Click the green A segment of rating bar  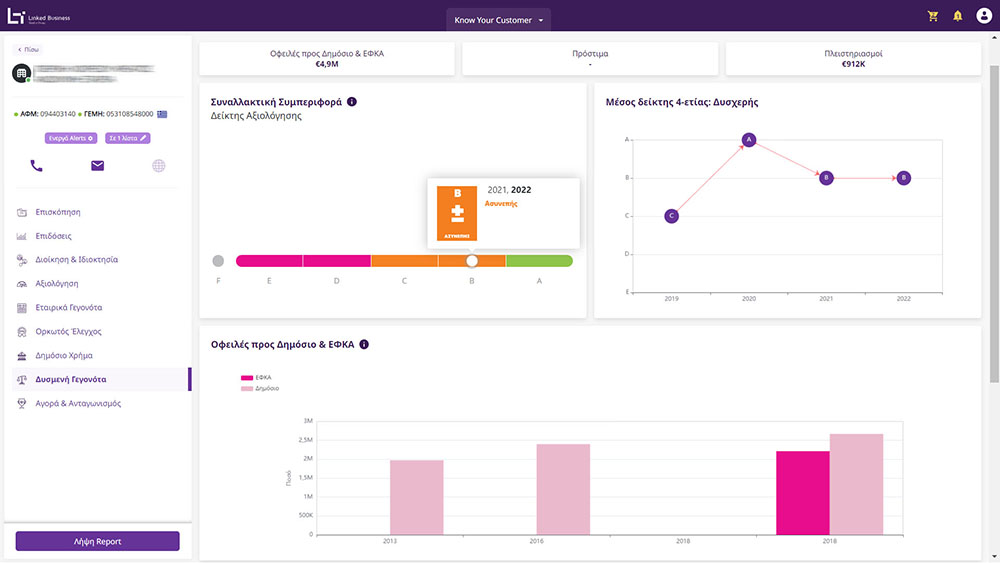[x=540, y=261]
